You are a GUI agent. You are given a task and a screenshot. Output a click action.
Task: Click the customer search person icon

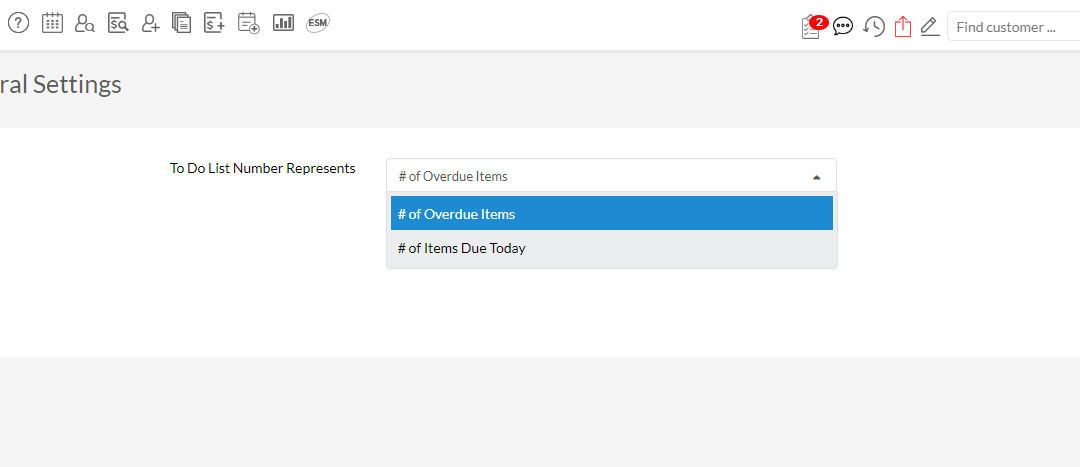[85, 22]
